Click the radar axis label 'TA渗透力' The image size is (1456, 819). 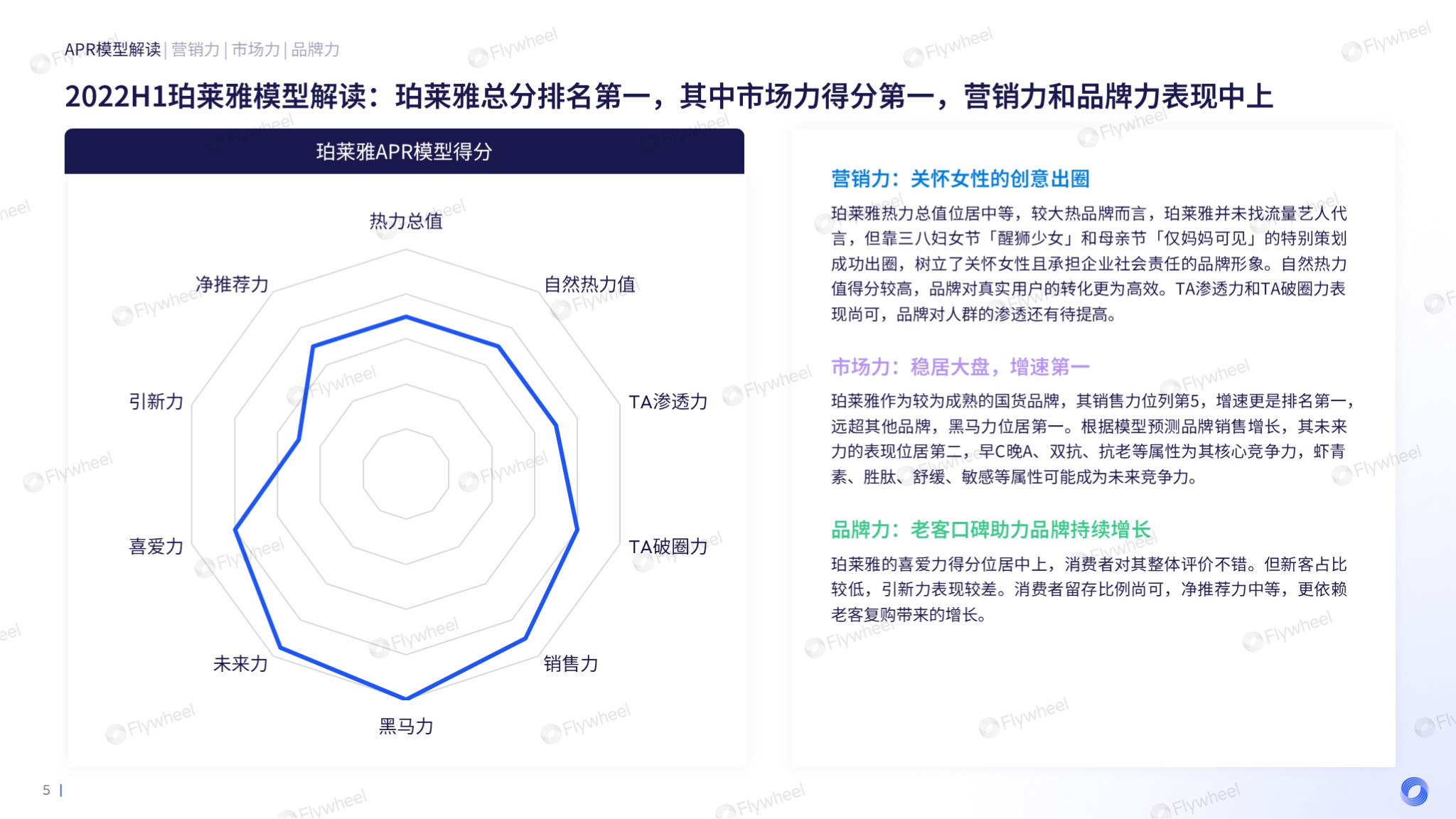(668, 402)
